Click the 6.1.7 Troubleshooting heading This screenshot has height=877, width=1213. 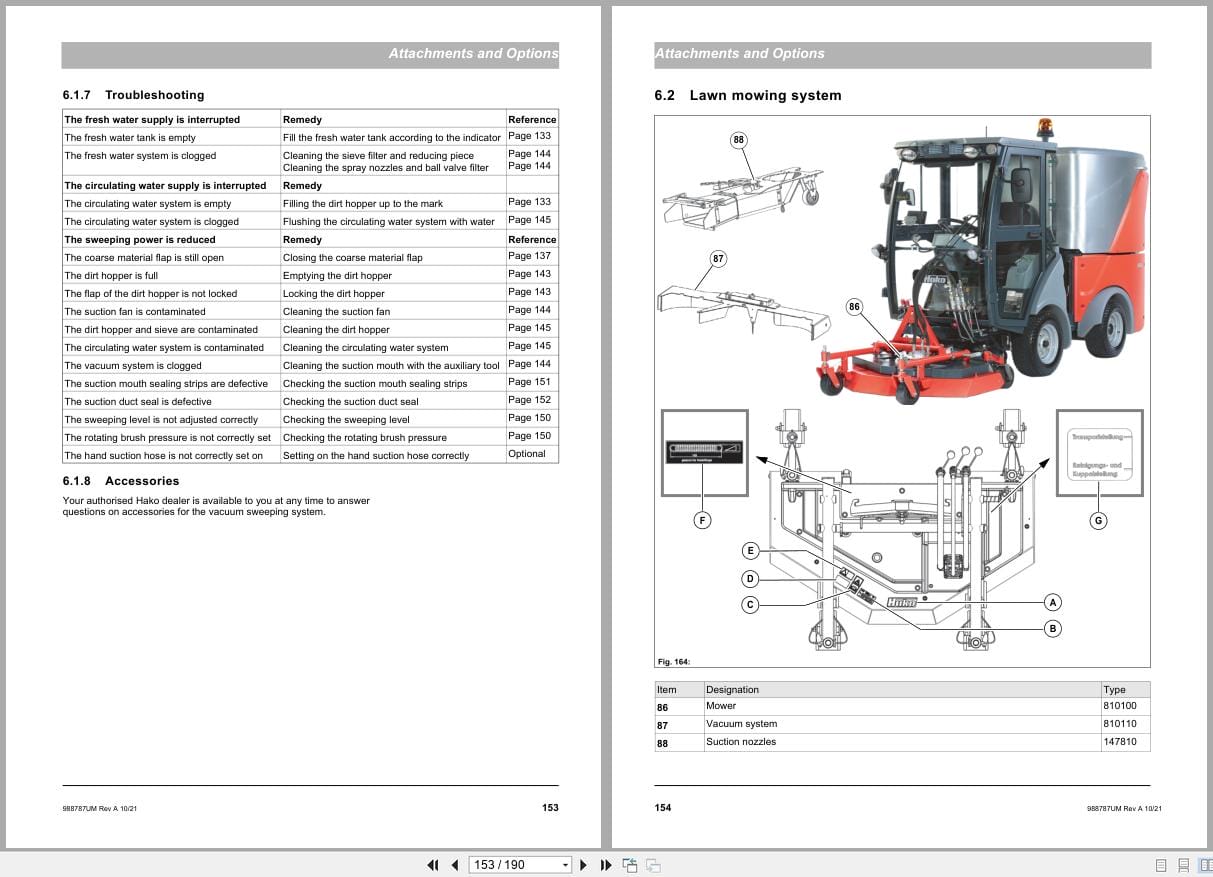[133, 95]
